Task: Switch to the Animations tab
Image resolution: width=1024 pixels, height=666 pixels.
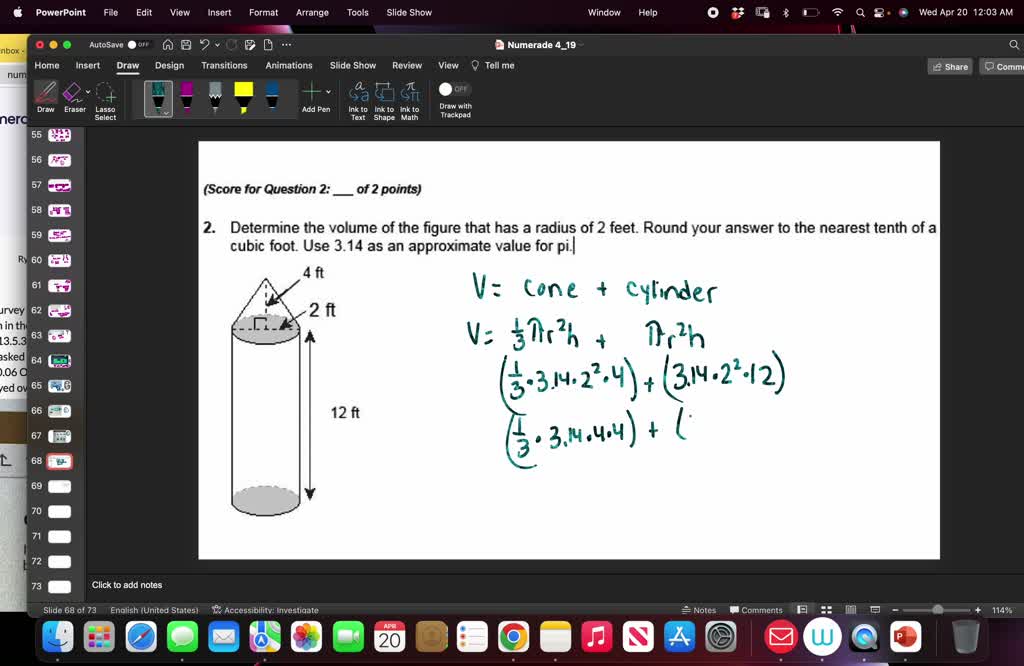Action: pos(288,65)
